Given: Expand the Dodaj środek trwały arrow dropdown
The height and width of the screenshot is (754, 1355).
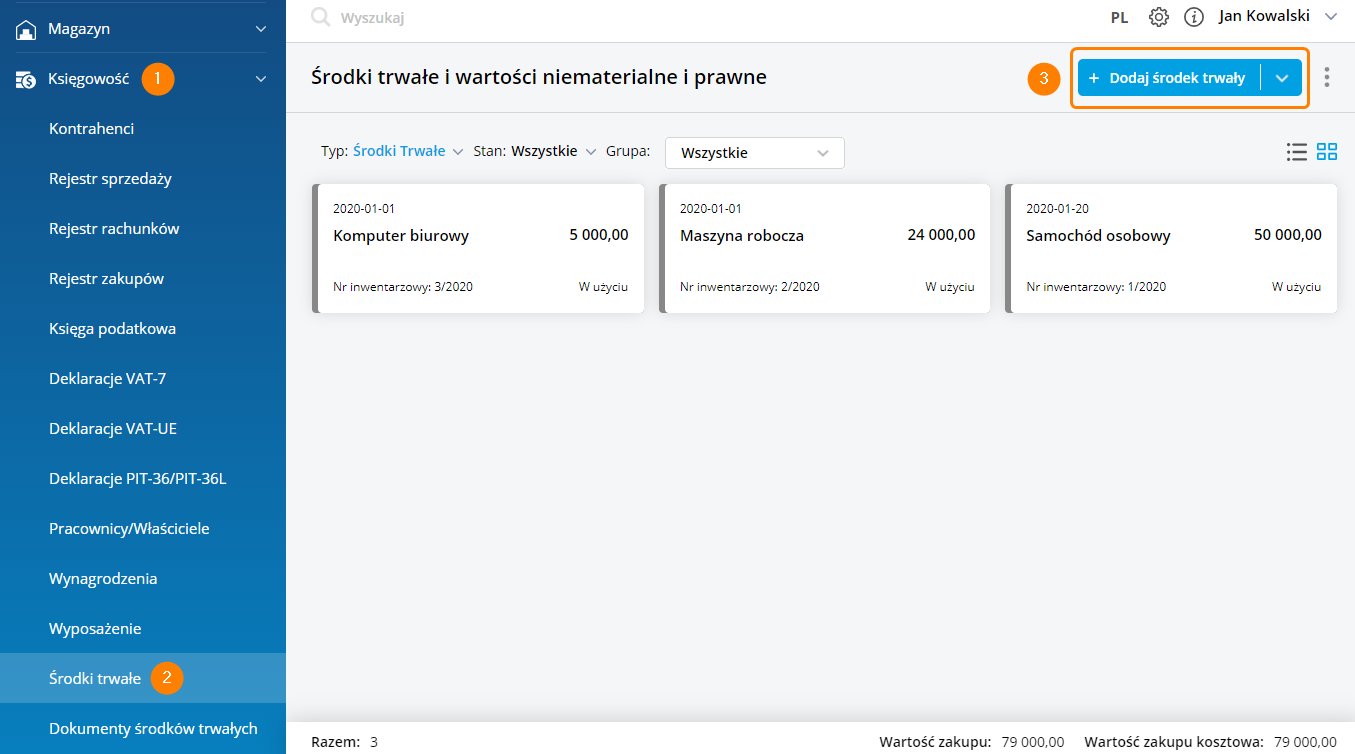Looking at the screenshot, I should [1282, 78].
